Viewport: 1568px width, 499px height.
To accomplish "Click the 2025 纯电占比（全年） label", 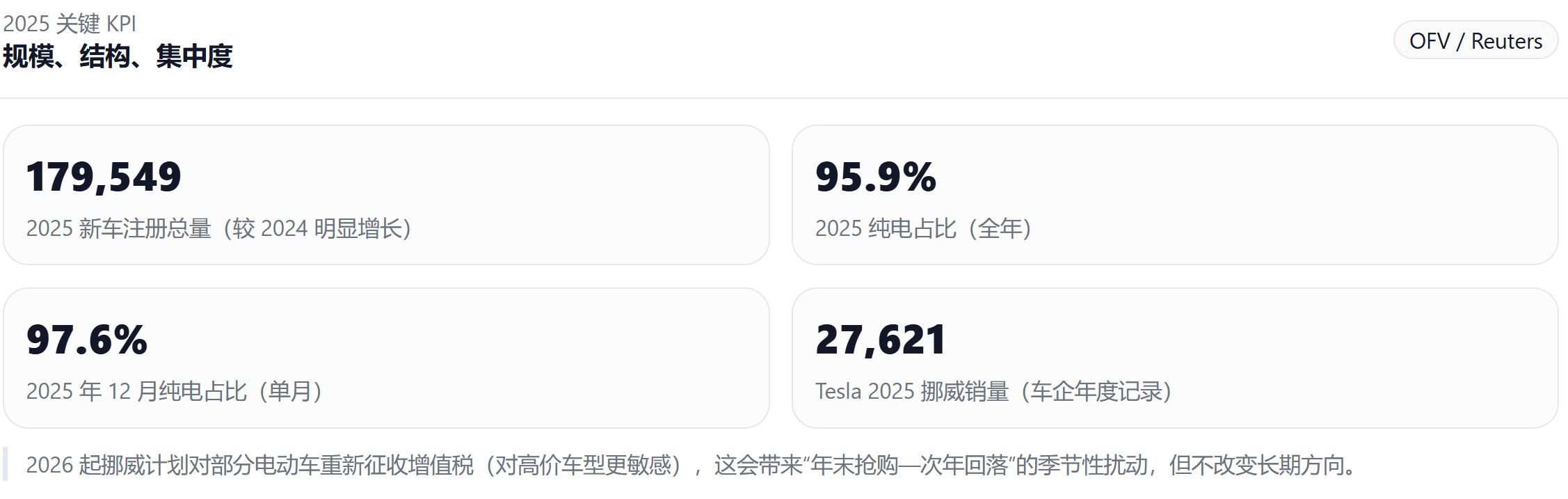I will [922, 228].
